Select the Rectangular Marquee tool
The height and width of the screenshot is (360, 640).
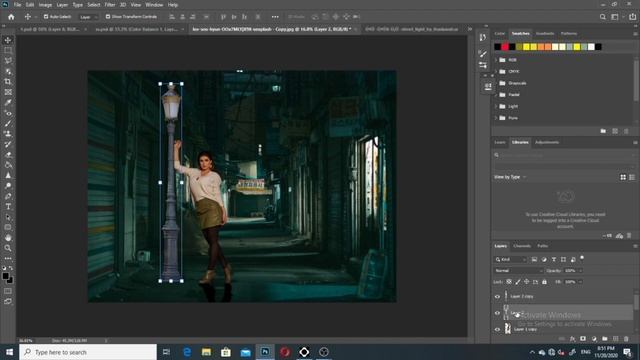click(x=8, y=50)
